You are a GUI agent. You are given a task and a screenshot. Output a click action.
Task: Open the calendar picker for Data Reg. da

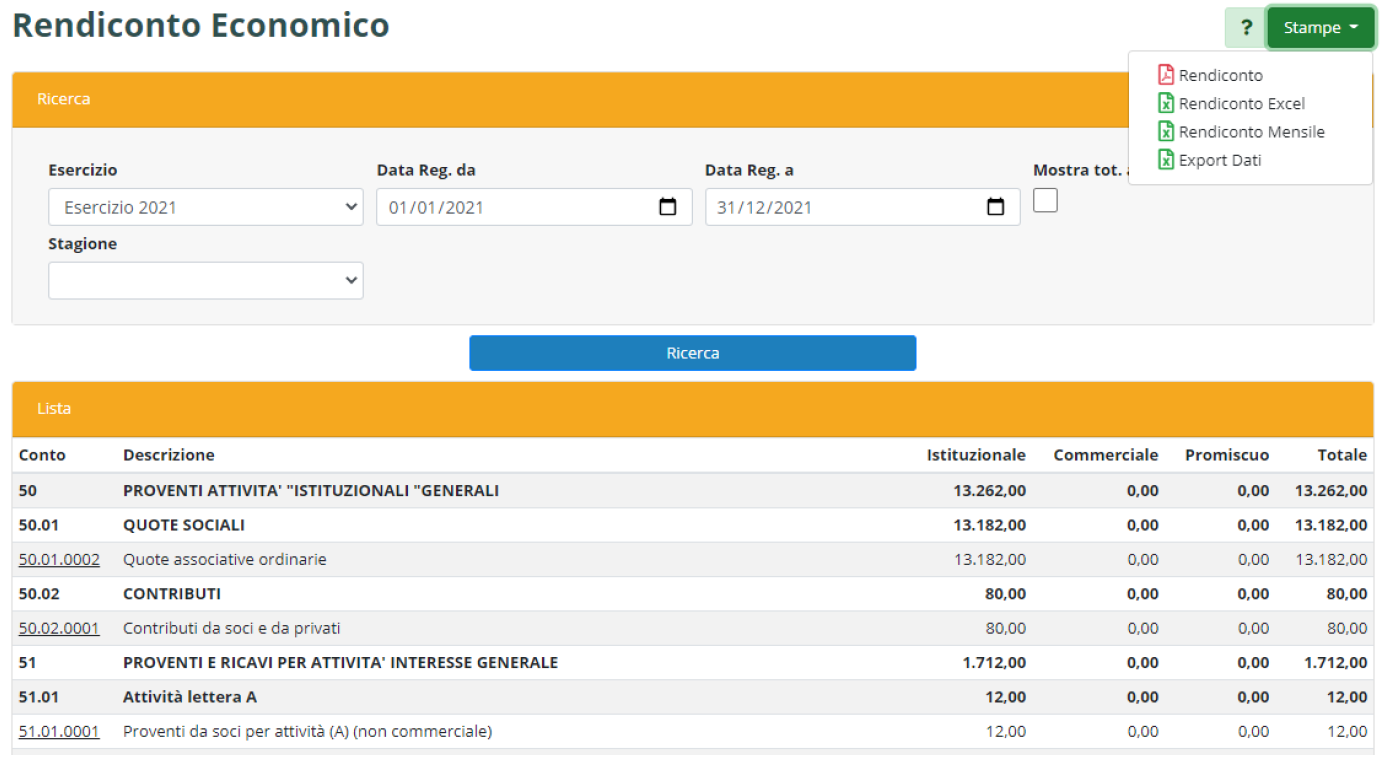[x=668, y=207]
